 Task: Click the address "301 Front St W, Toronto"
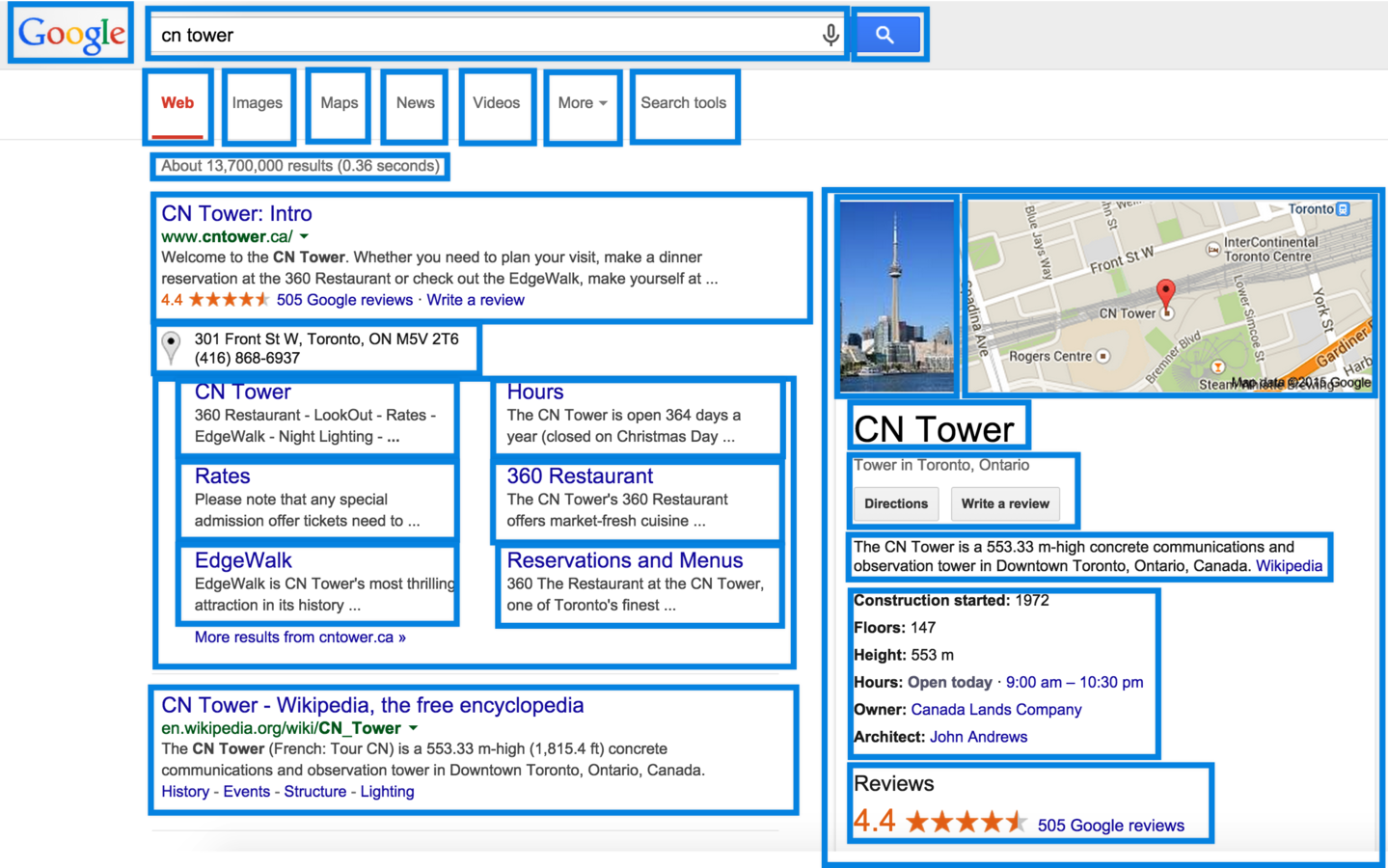(x=327, y=339)
